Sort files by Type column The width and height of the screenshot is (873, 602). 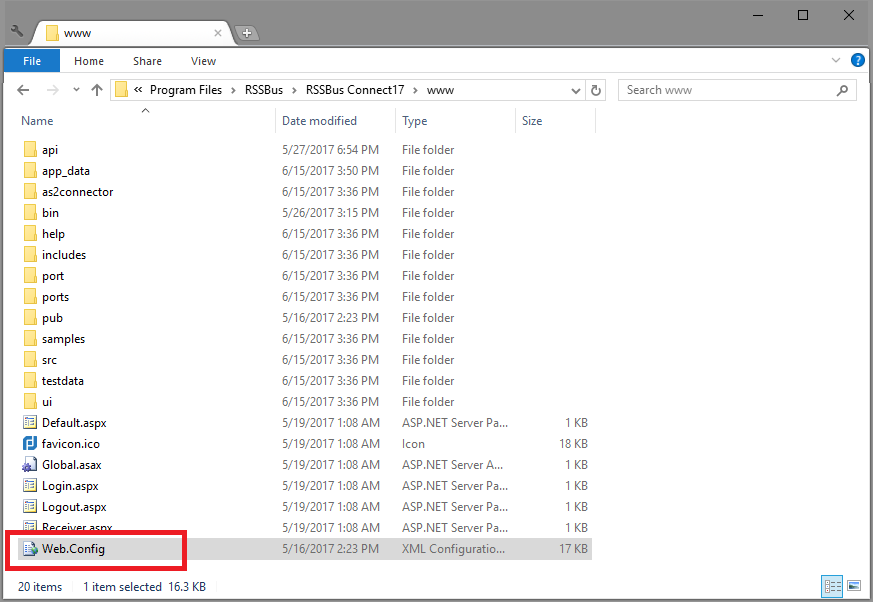[415, 121]
